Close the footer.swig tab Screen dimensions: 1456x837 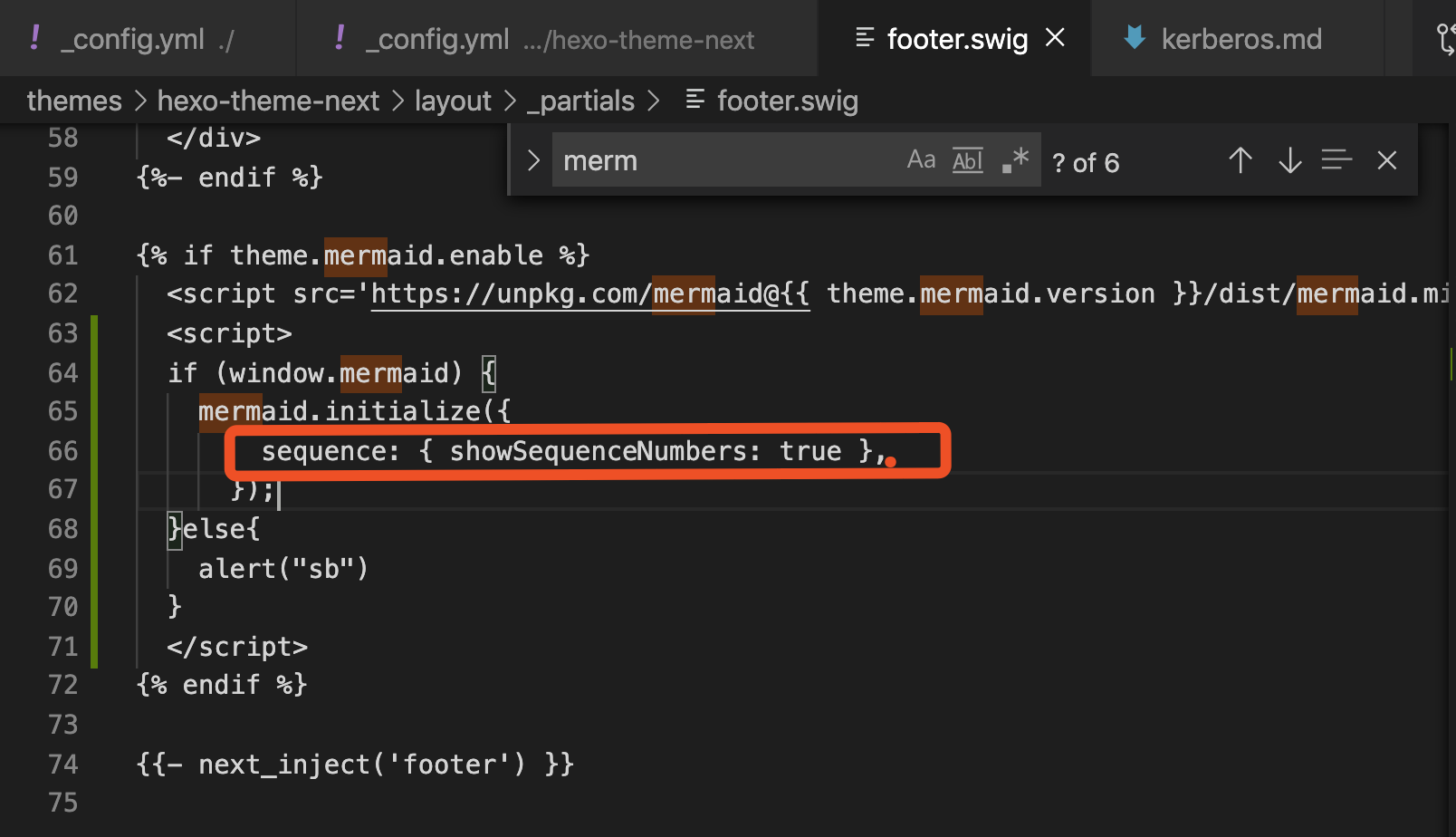click(x=1055, y=38)
